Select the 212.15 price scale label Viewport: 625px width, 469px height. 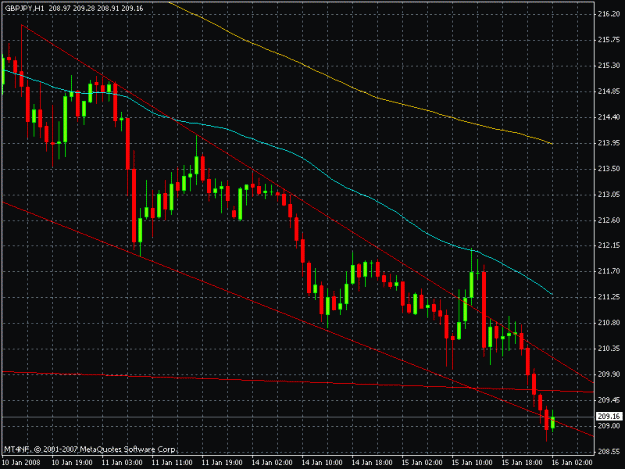(609, 245)
